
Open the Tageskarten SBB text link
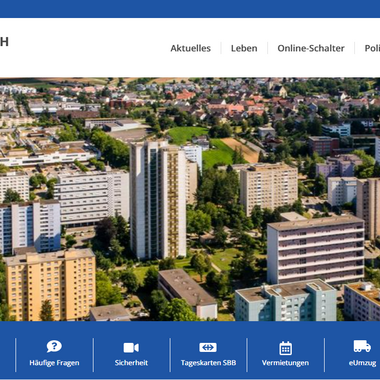(208, 363)
